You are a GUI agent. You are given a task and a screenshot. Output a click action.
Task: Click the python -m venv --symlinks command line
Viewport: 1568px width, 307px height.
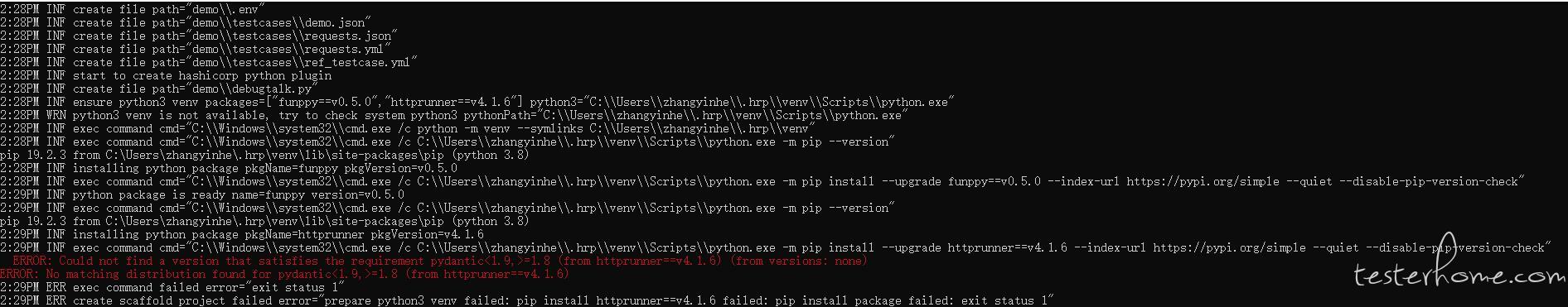coord(408,128)
